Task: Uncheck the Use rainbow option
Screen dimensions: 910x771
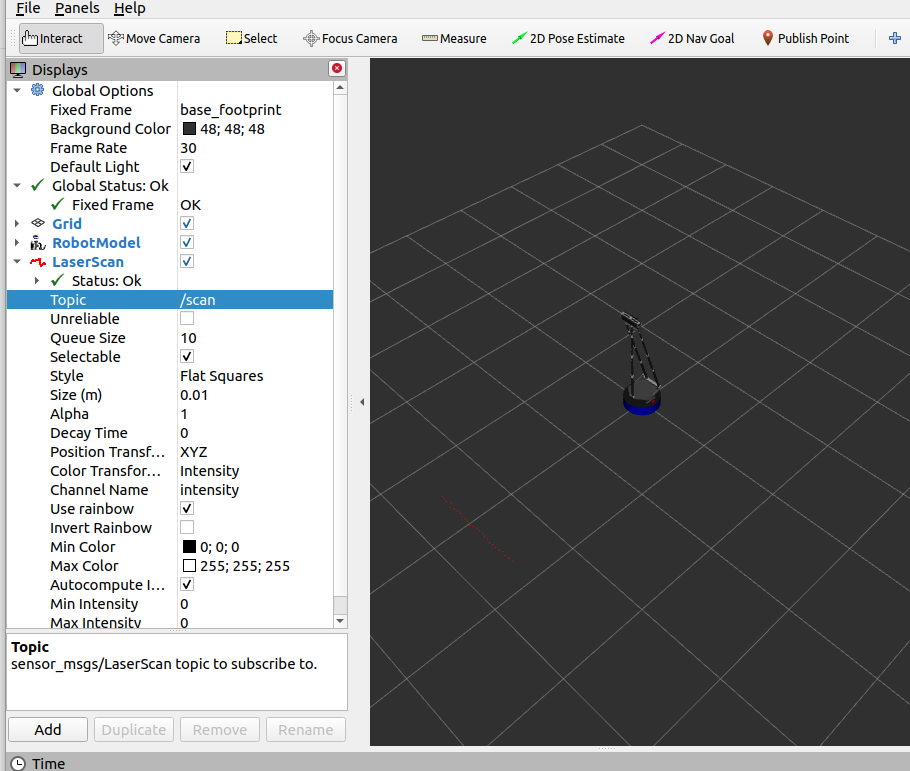Action: click(x=187, y=509)
